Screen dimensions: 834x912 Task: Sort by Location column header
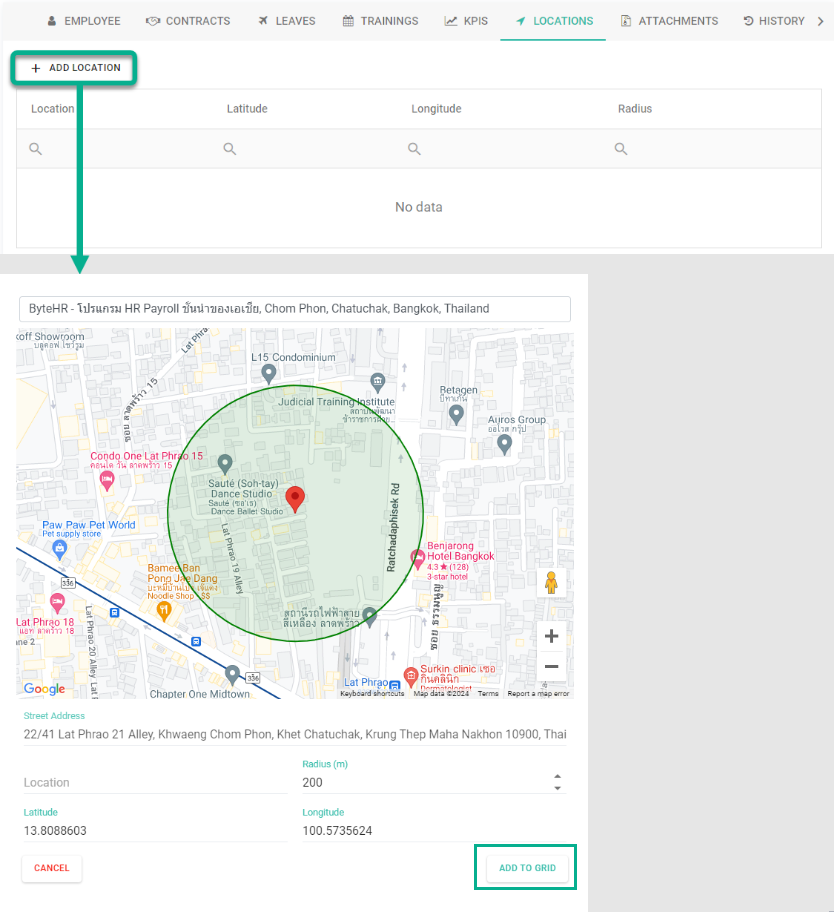click(x=52, y=109)
